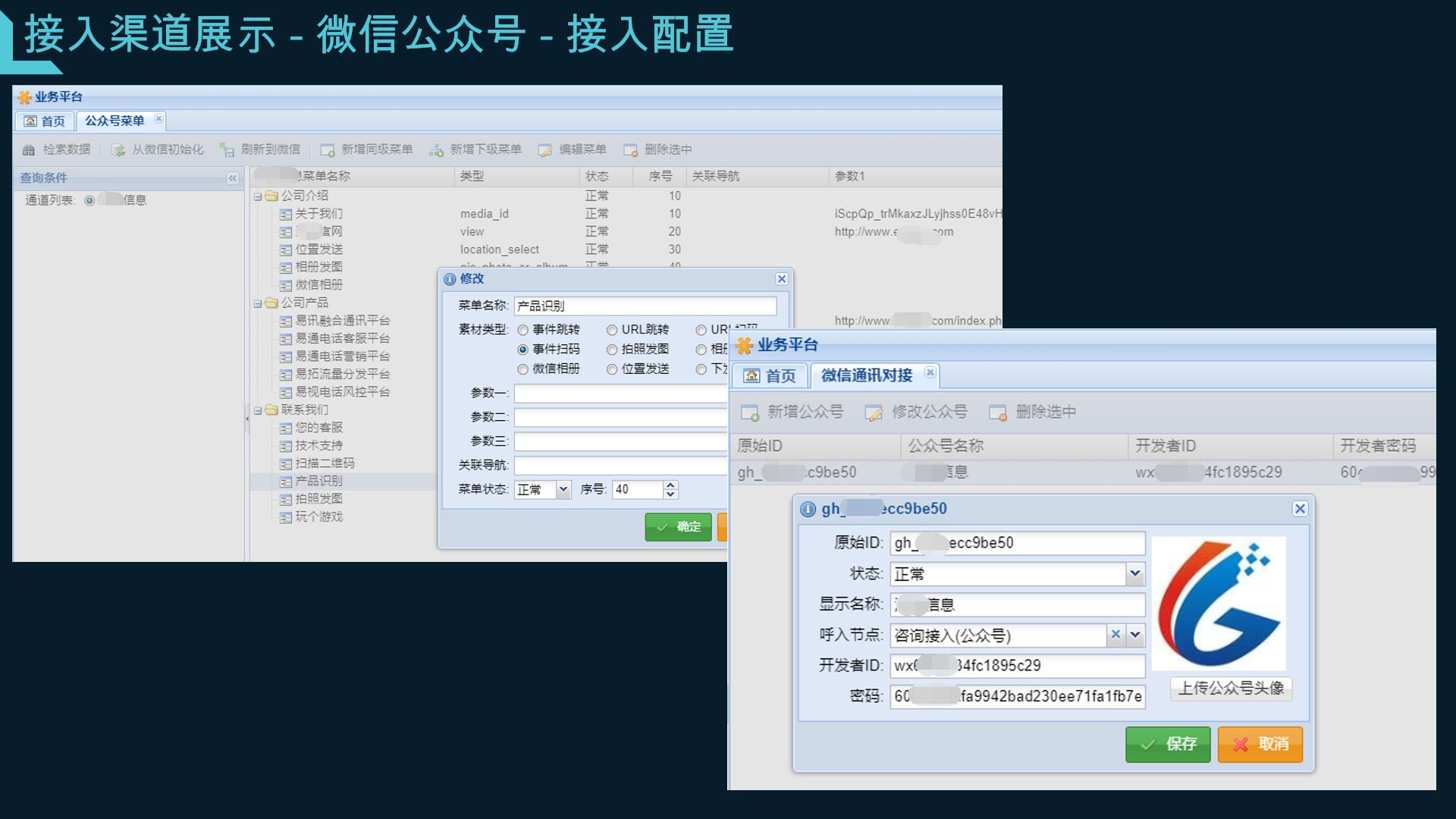Click the 原始ID input field
Screen dimensions: 1456x819
point(1018,543)
